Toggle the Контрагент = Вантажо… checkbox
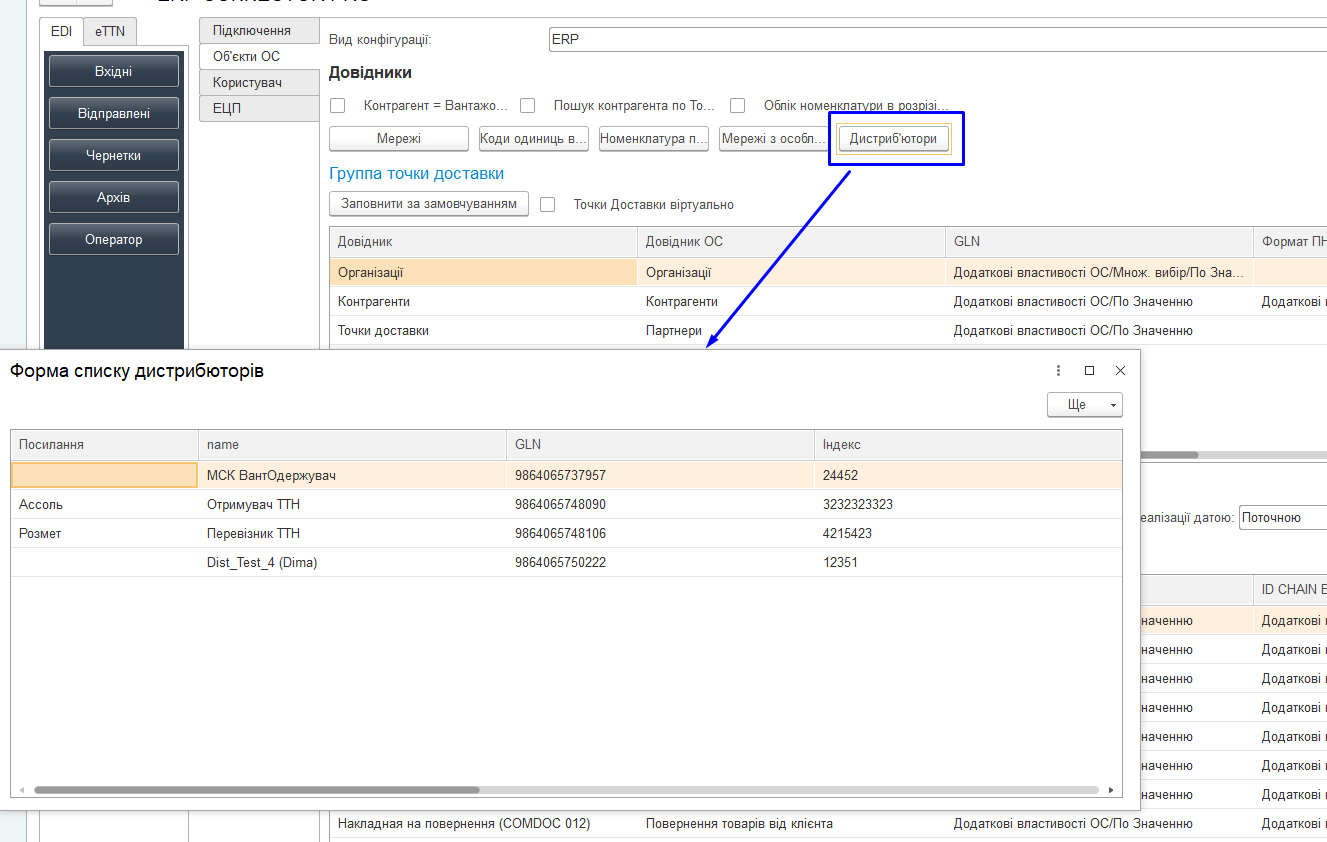The image size is (1327, 842). [x=338, y=106]
